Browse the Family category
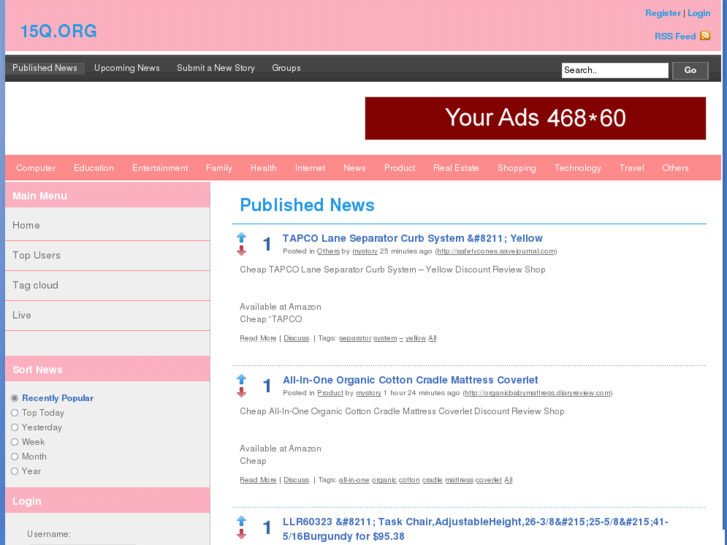Image resolution: width=727 pixels, height=545 pixels. (x=219, y=168)
